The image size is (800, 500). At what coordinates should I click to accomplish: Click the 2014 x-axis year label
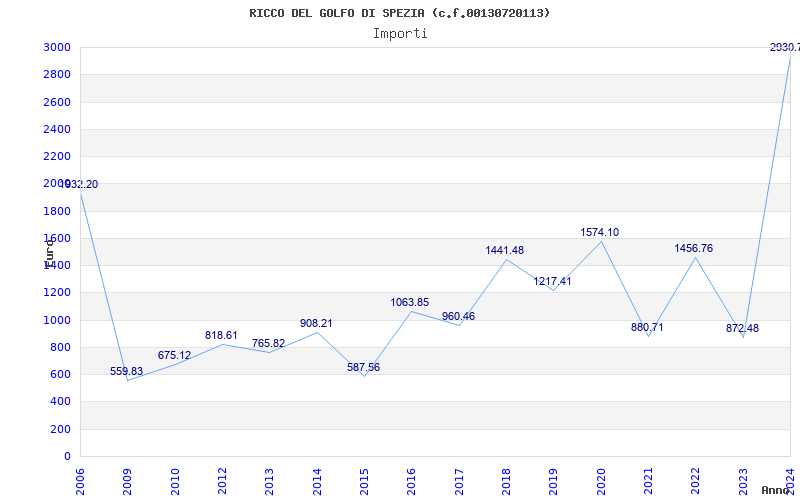[x=317, y=482]
